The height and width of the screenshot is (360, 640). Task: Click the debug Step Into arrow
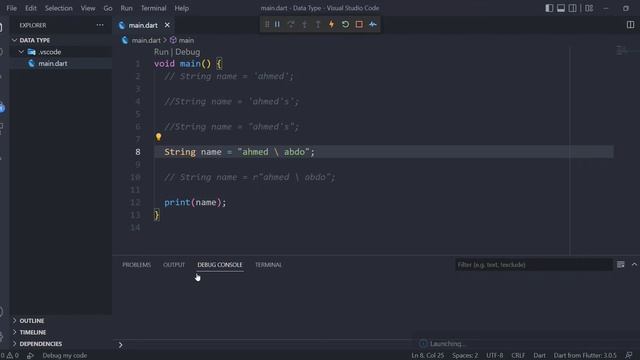[304, 24]
